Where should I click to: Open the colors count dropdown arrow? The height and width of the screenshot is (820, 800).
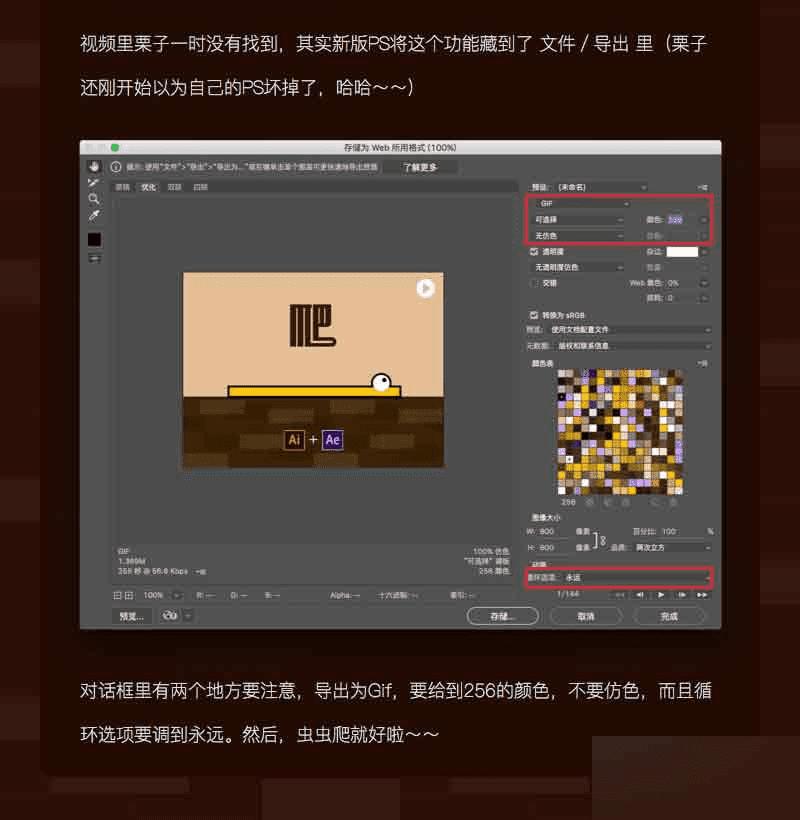pyautogui.click(x=704, y=220)
